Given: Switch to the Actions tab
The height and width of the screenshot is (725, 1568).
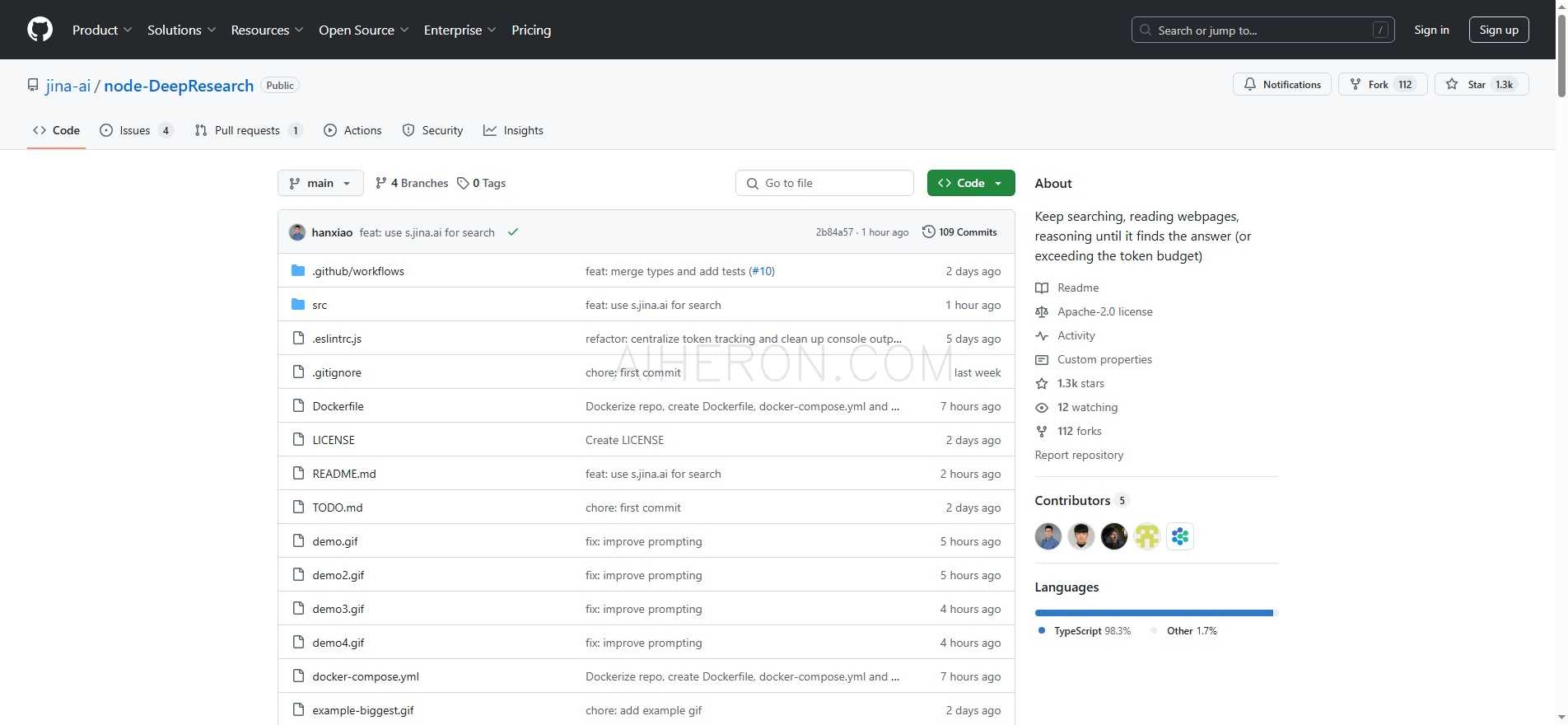Looking at the screenshot, I should [352, 130].
